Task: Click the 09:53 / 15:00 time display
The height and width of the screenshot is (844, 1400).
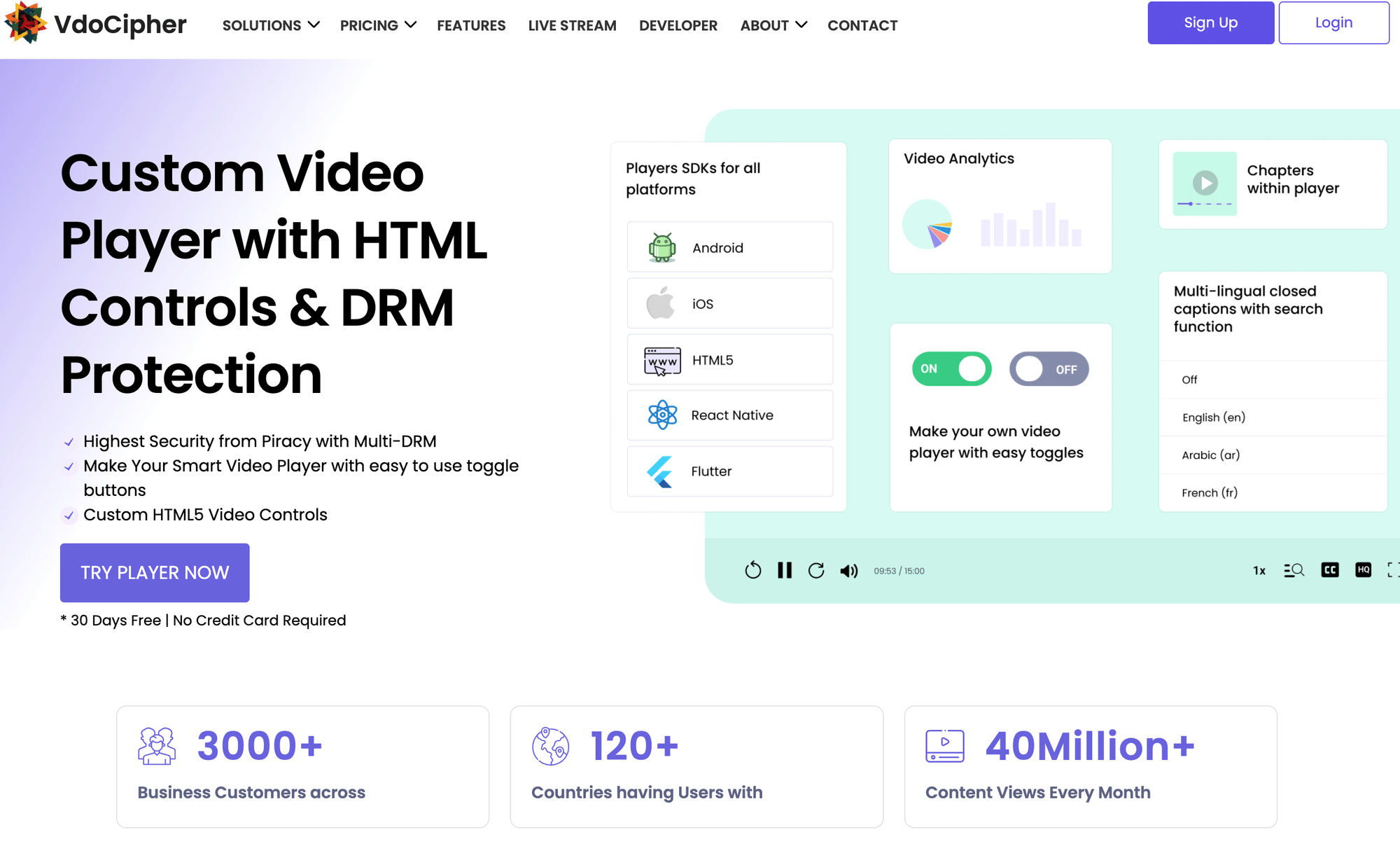Action: [x=899, y=571]
